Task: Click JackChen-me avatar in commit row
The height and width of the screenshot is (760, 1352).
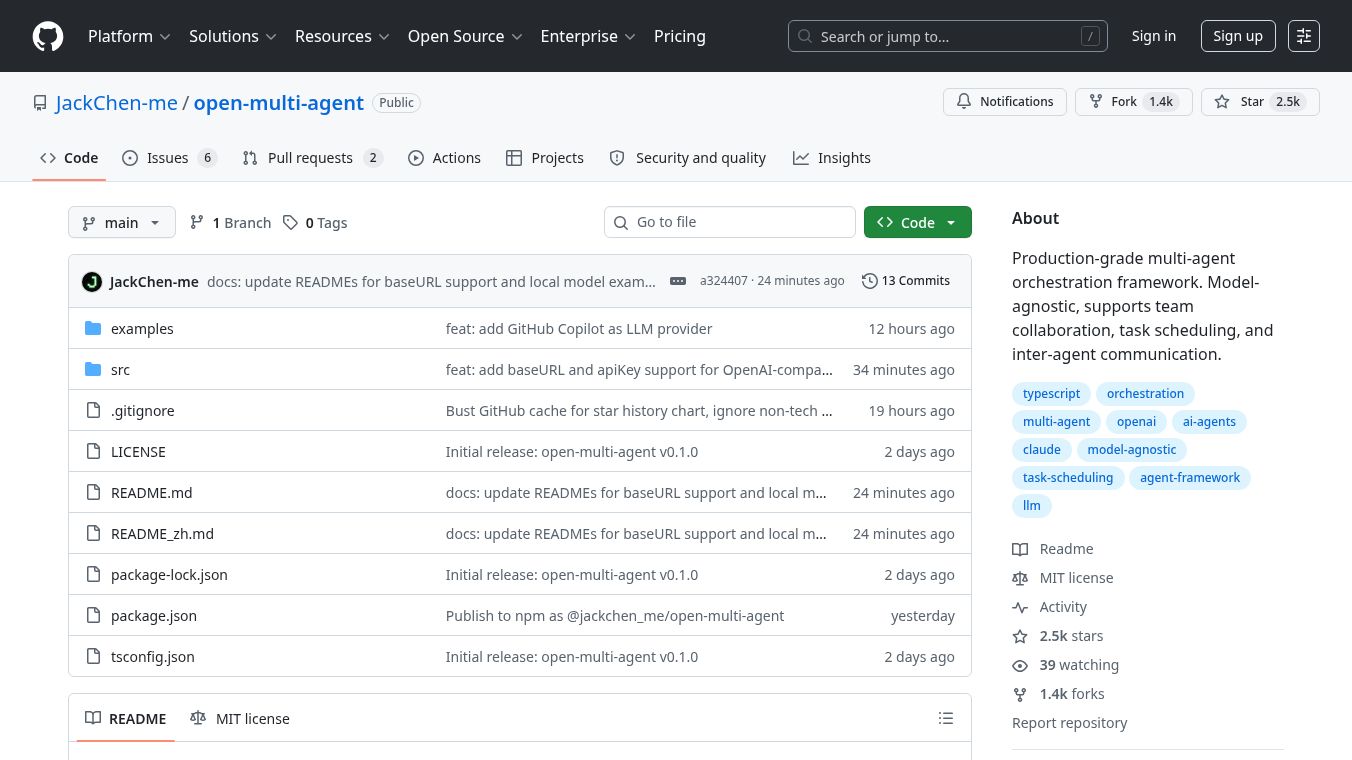Action: click(92, 281)
